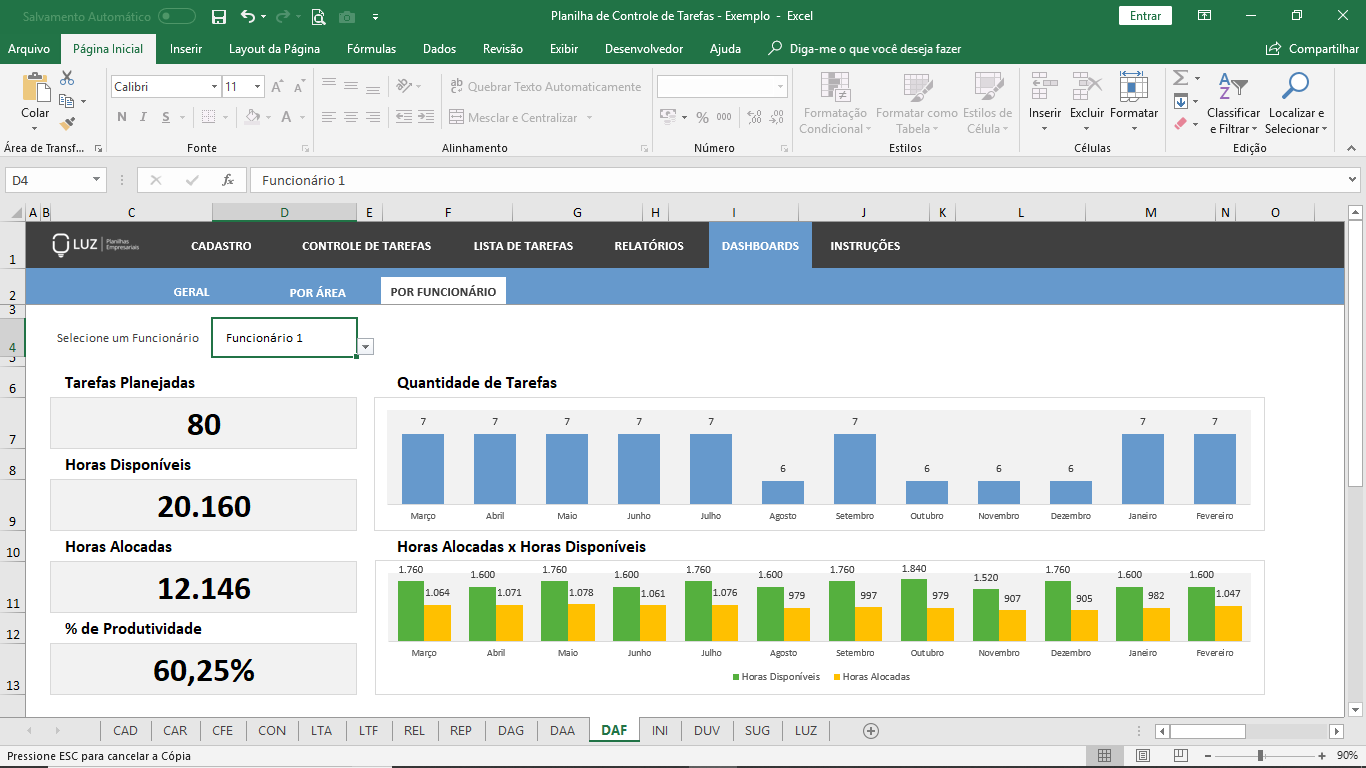Click the Entrar sign-in button
Screen dimensions: 1366x768
(x=1145, y=16)
